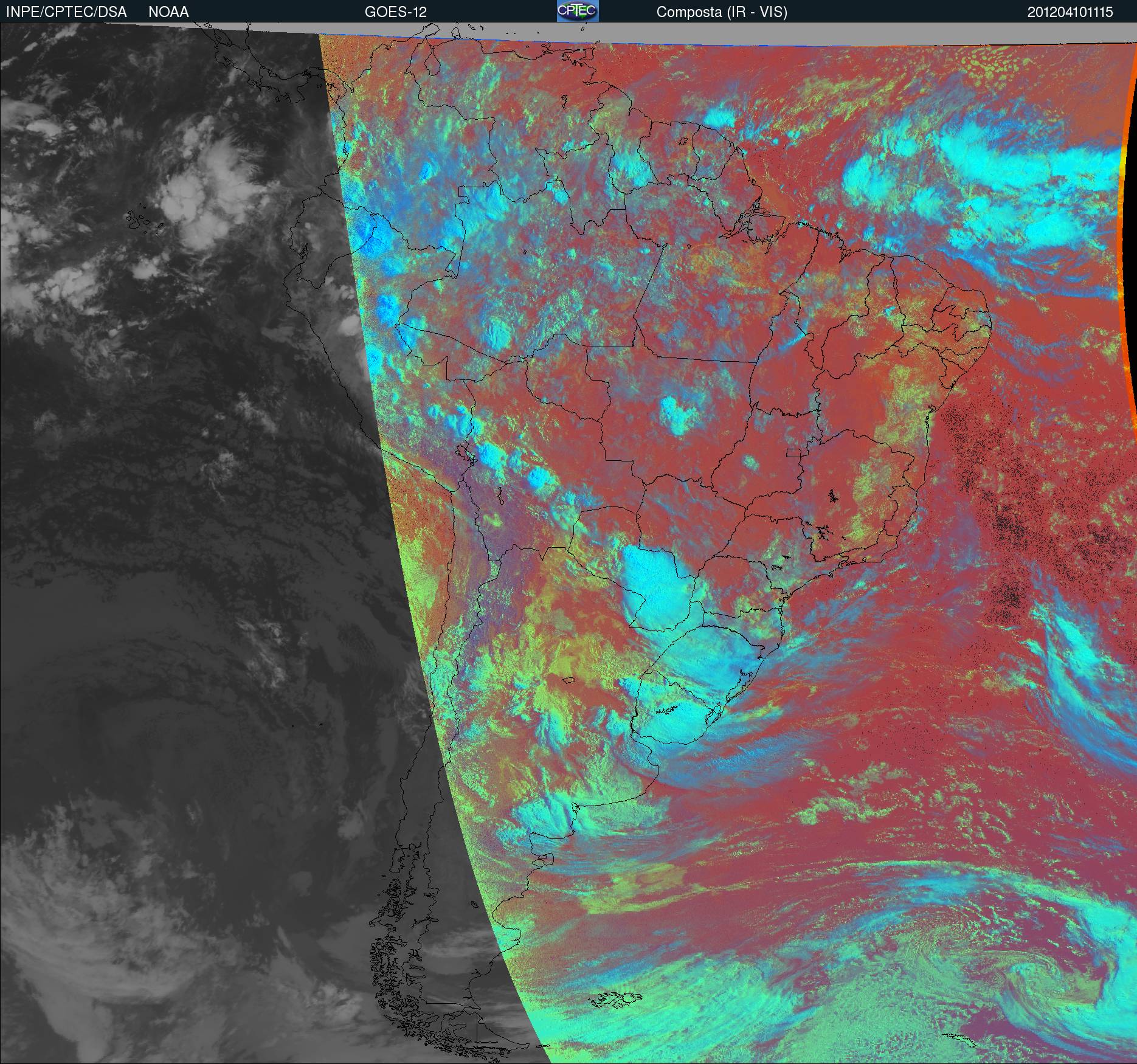Image resolution: width=1137 pixels, height=1064 pixels.
Task: Click the '201204101115' timestamp
Action: 1070,12
